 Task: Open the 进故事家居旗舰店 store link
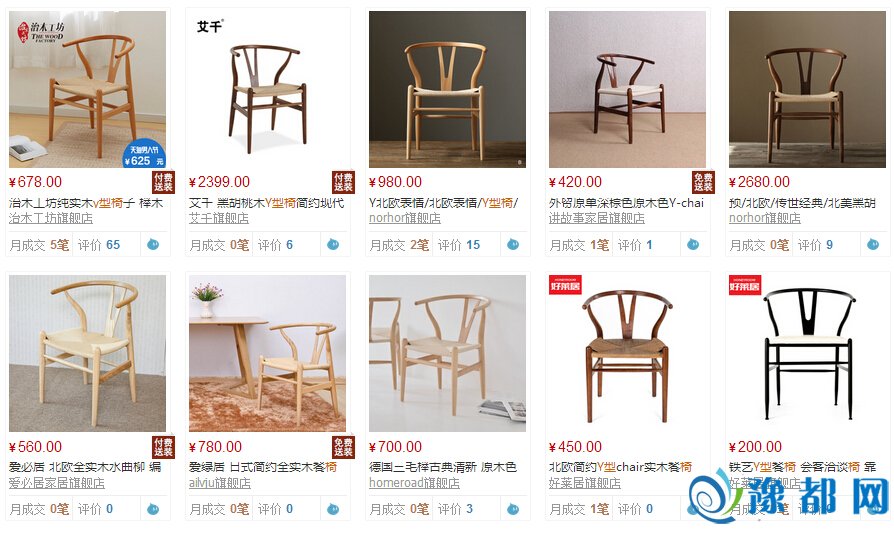pos(596,218)
